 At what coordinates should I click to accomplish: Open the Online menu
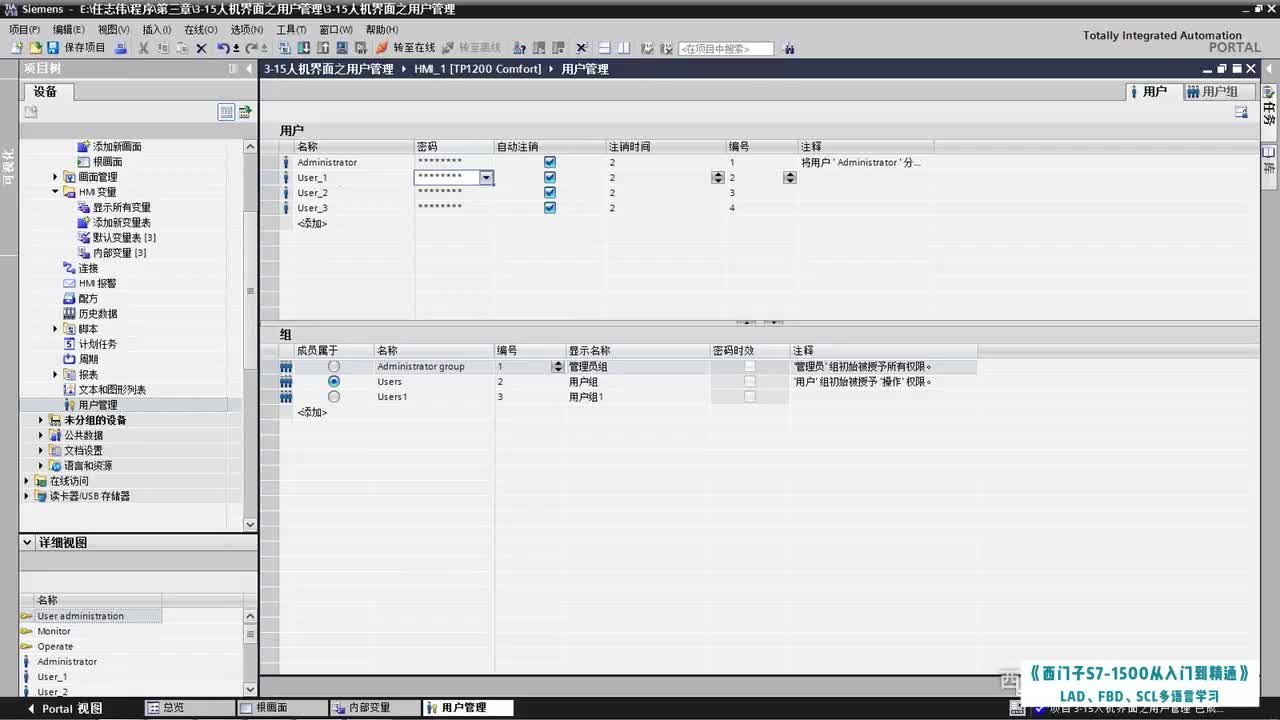tap(201, 30)
